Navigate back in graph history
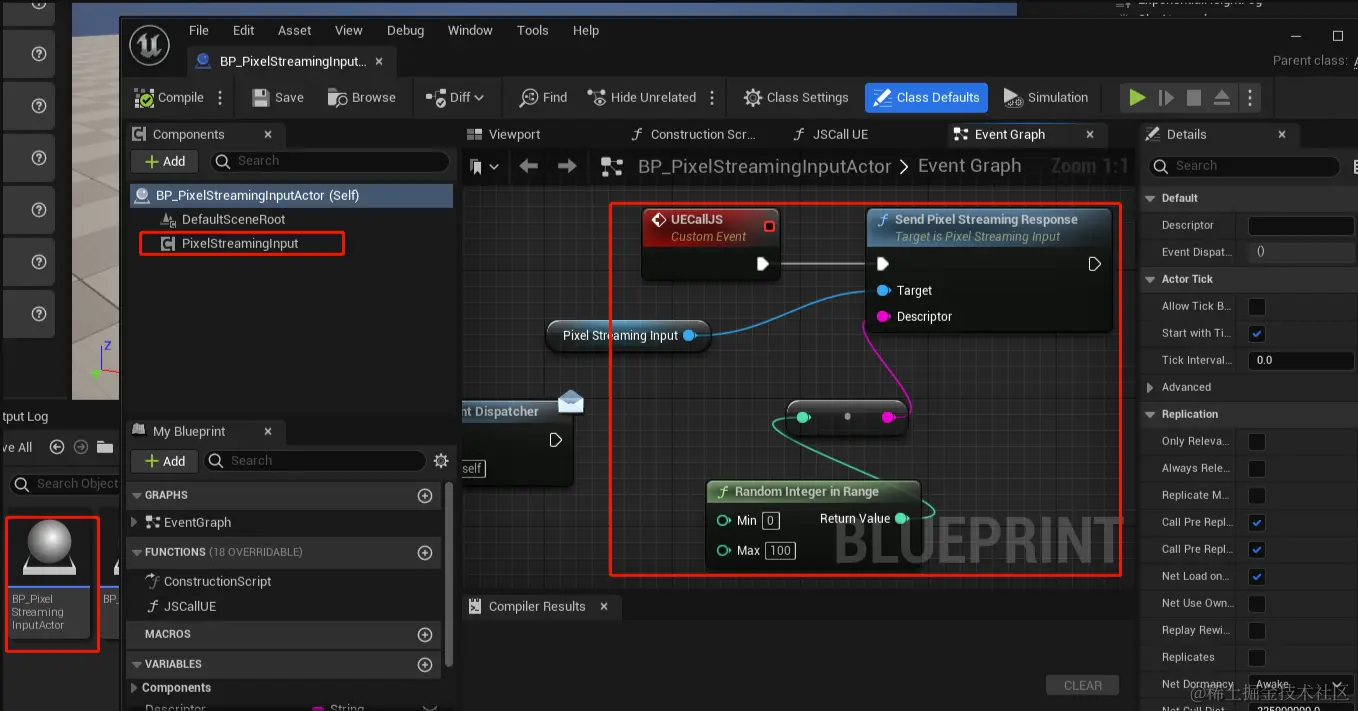Image resolution: width=1358 pixels, height=711 pixels. click(529, 166)
